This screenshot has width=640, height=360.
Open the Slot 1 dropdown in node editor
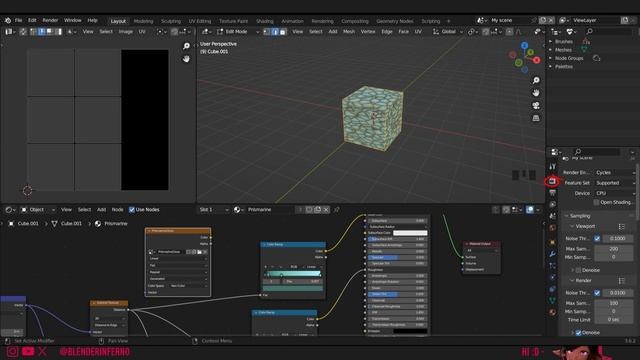tap(214, 209)
